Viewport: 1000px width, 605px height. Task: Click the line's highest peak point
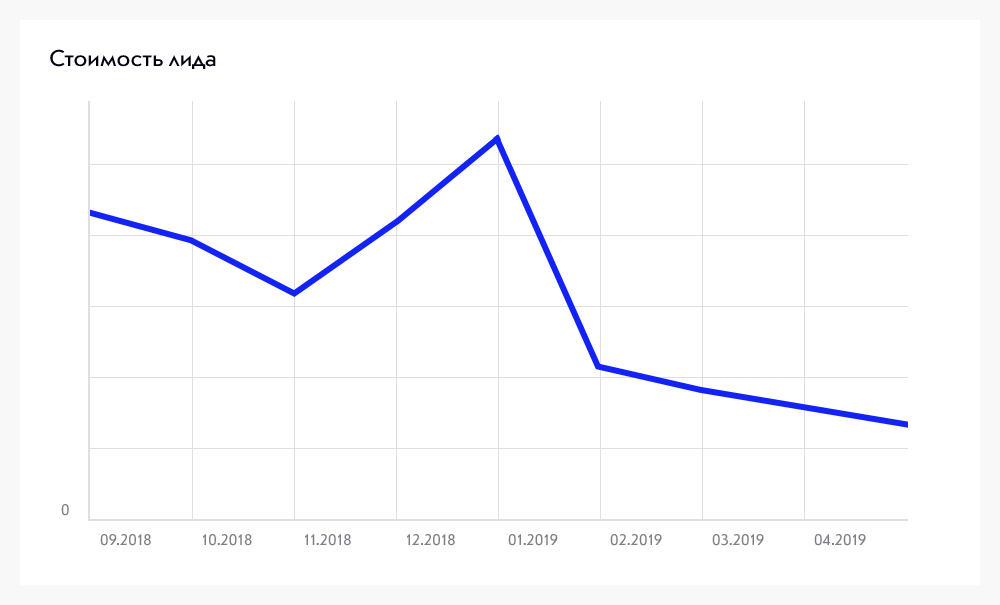coord(497,138)
